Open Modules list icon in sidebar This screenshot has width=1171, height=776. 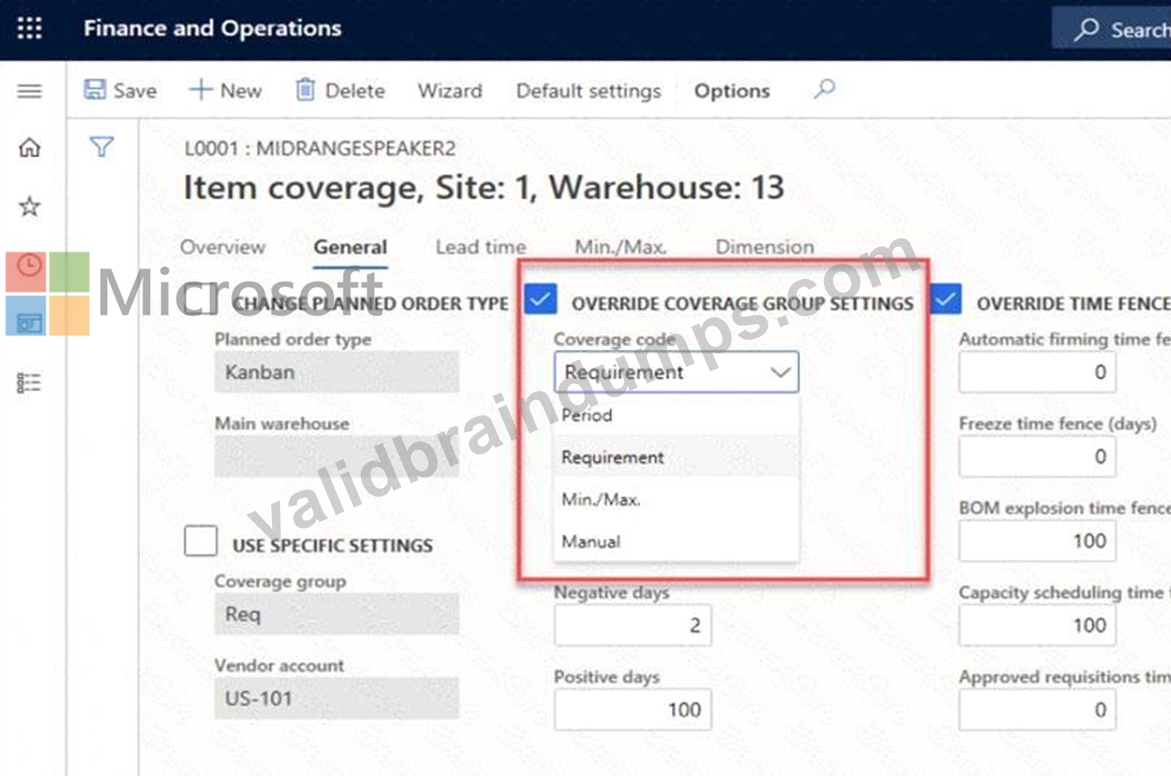point(29,382)
